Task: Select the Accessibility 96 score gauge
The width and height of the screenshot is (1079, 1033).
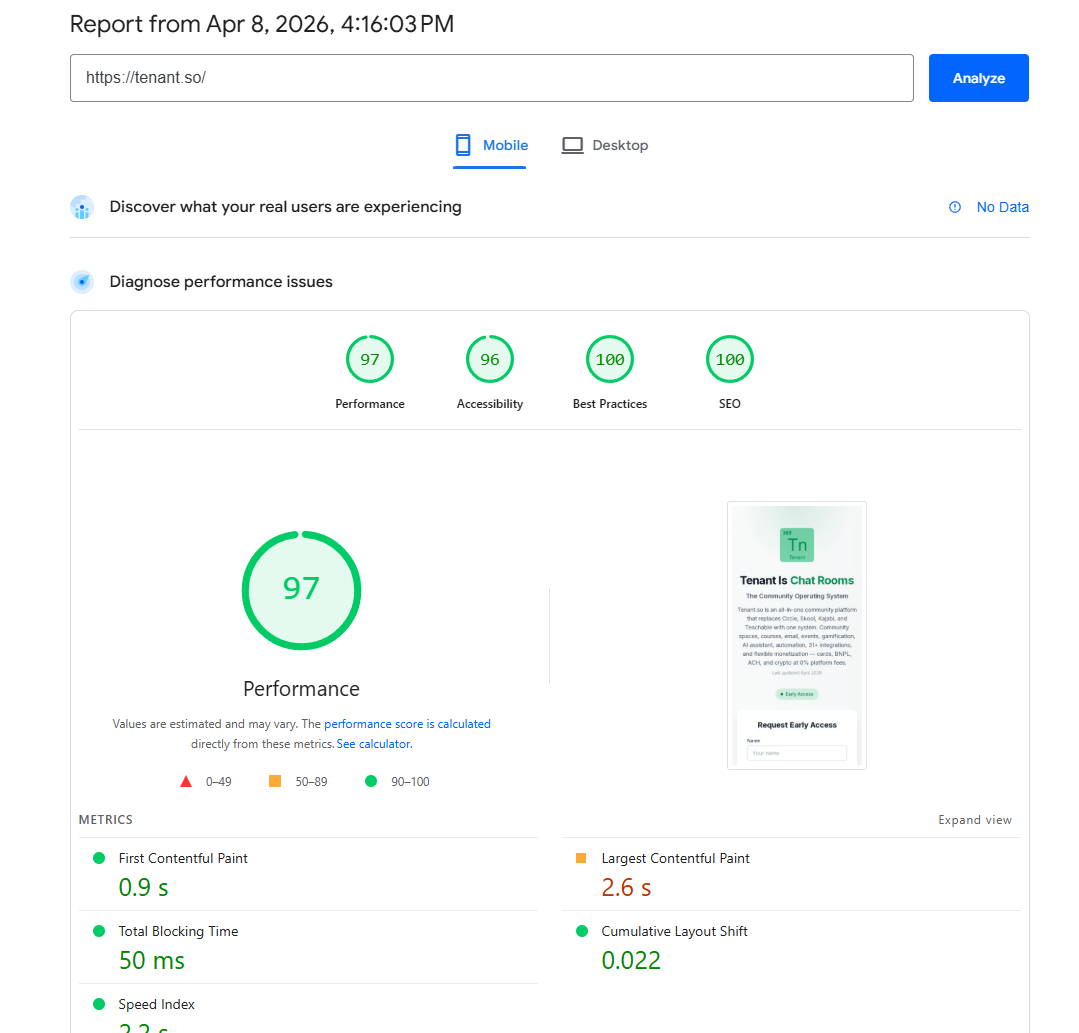Action: pyautogui.click(x=490, y=360)
